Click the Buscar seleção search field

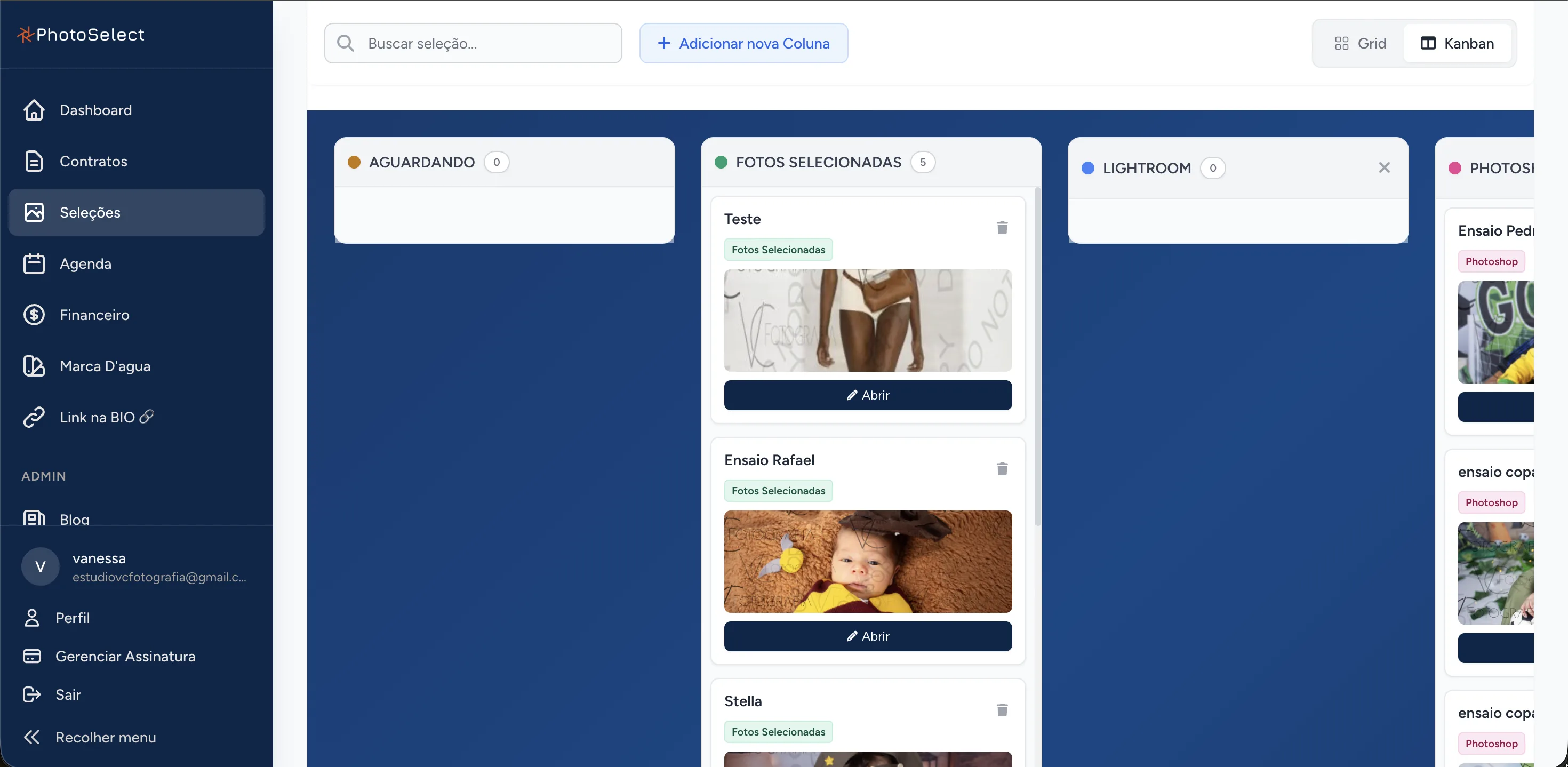(473, 43)
